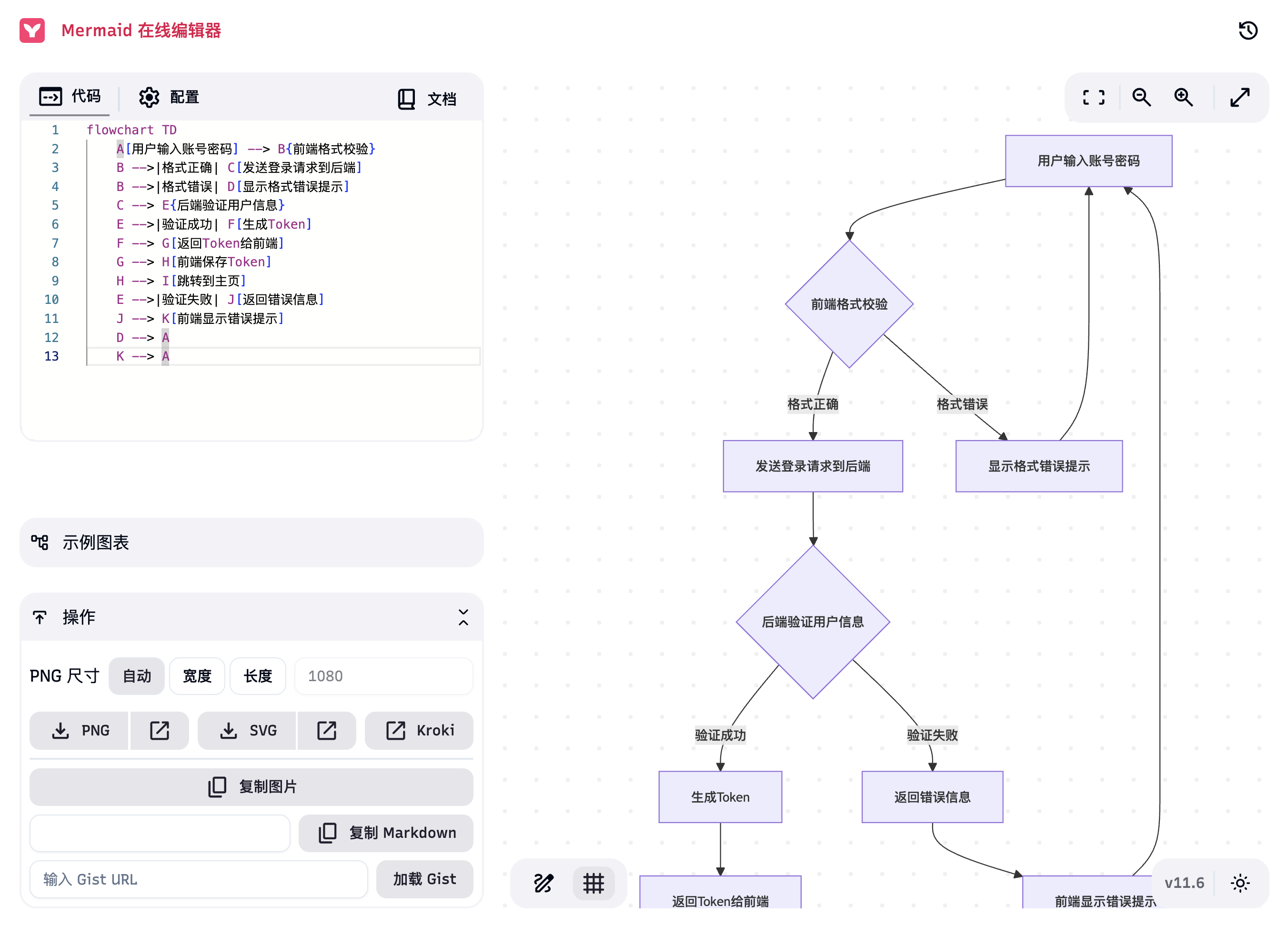Viewport: 1288px width, 926px height.
Task: Switch to the 配置 tab
Action: [x=169, y=97]
